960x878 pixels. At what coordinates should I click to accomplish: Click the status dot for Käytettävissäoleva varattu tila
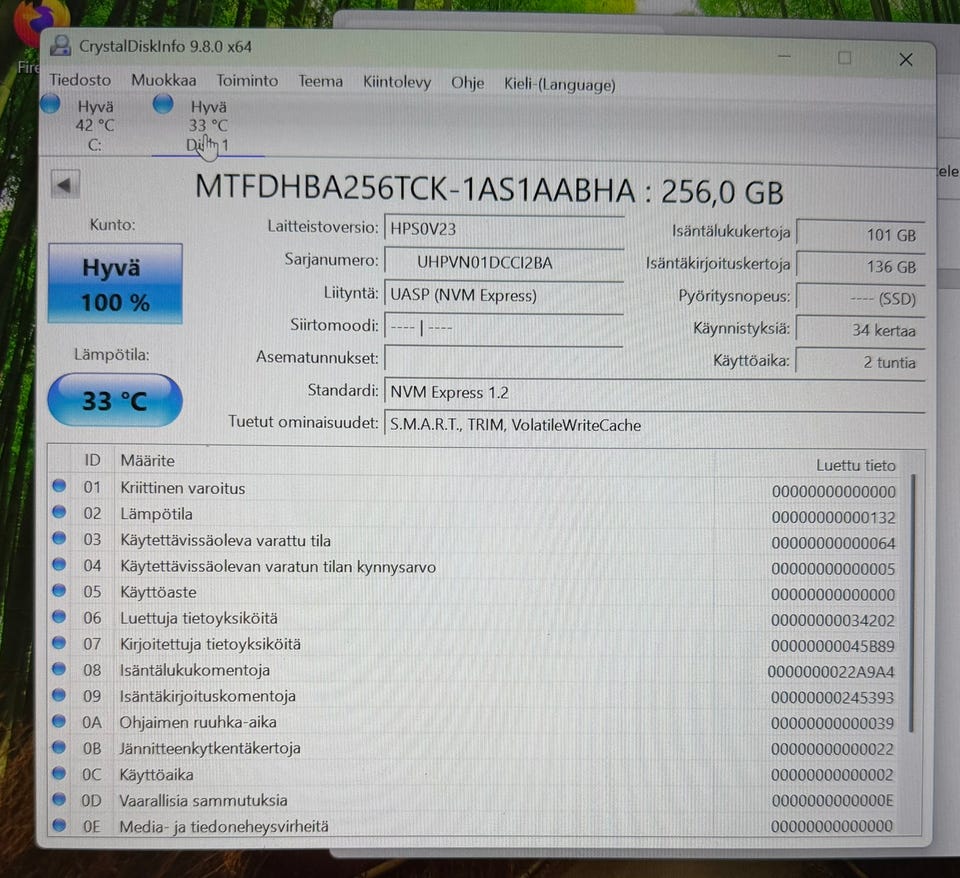pos(59,538)
